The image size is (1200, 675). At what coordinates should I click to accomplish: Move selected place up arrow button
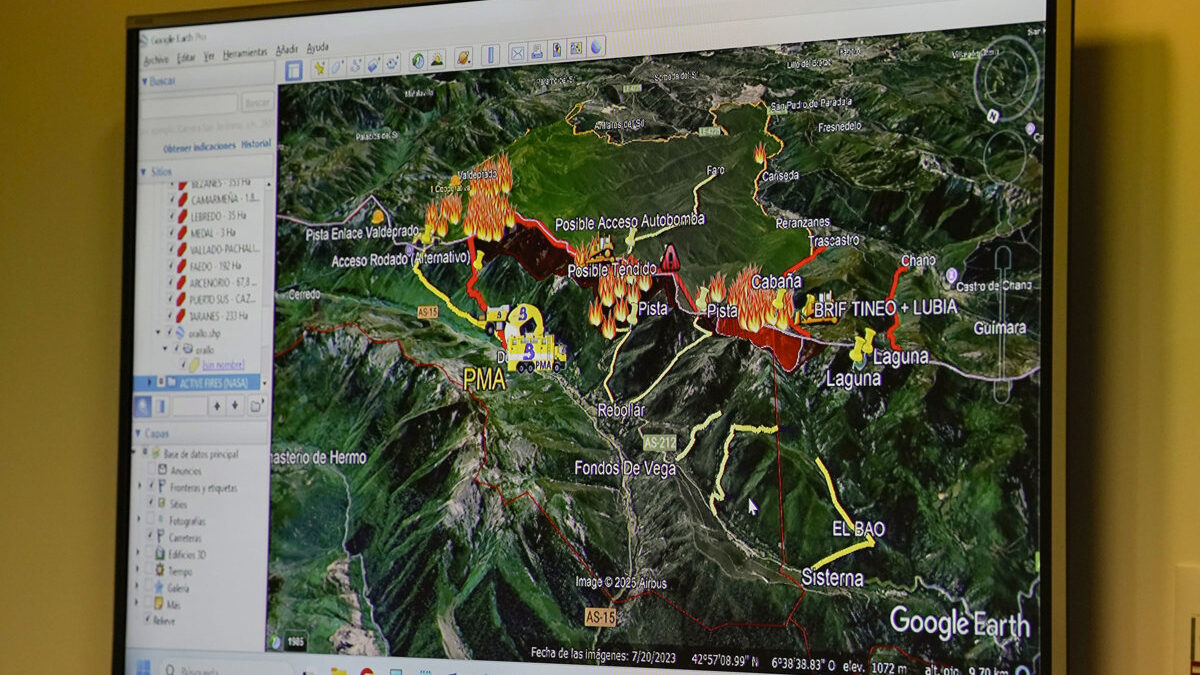217,406
